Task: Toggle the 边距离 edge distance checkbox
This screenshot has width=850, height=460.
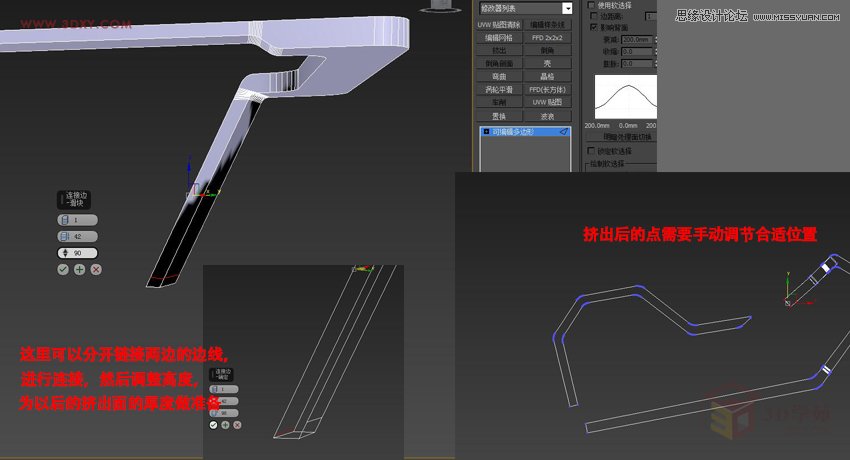Action: (594, 16)
